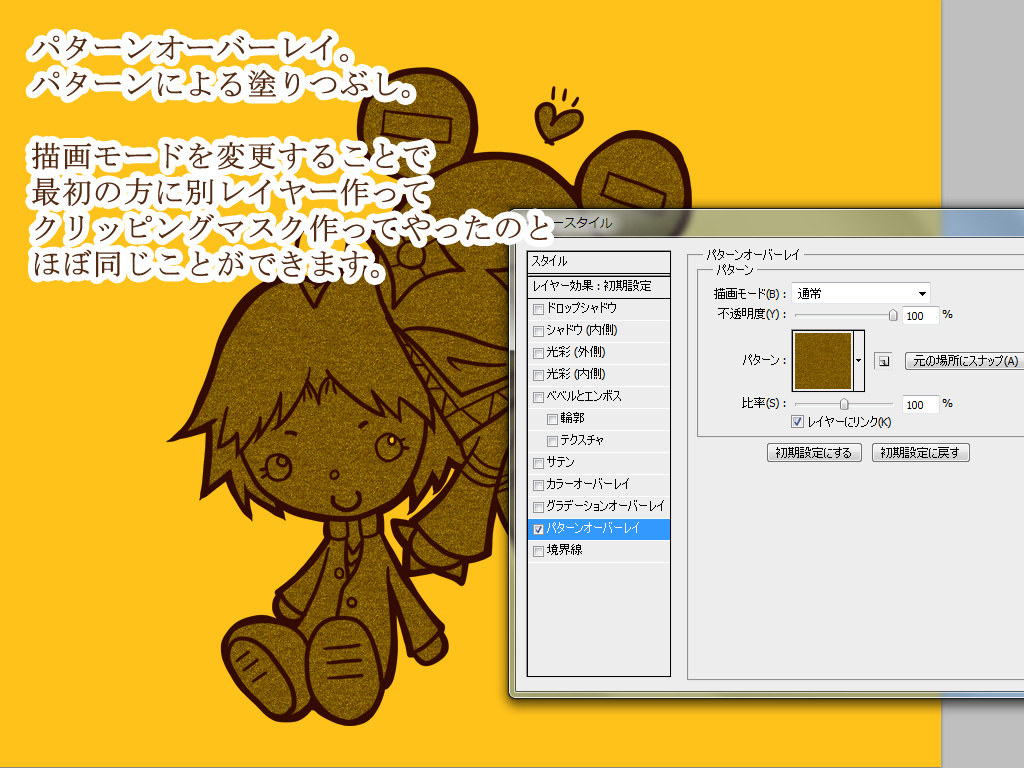This screenshot has height=768, width=1024.
Task: Enable the ドロップシャドウ checkbox
Action: [x=539, y=309]
